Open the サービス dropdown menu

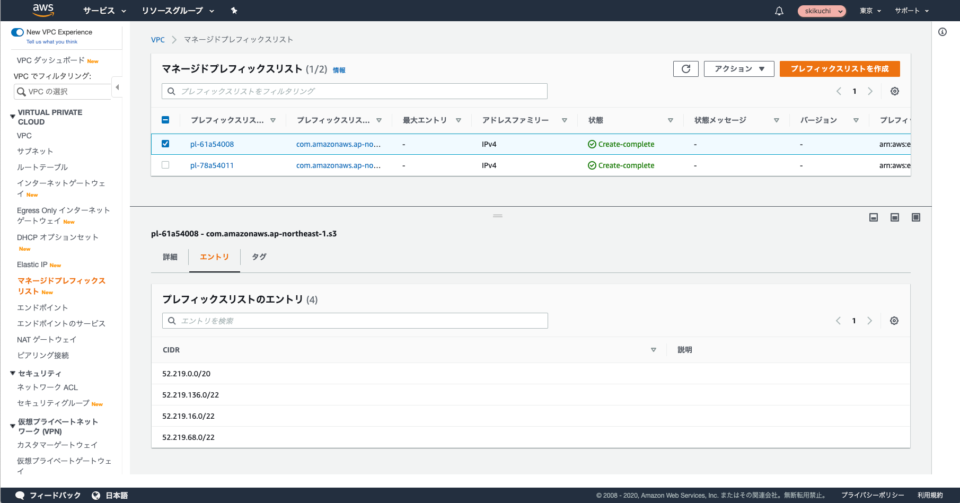(x=105, y=10)
